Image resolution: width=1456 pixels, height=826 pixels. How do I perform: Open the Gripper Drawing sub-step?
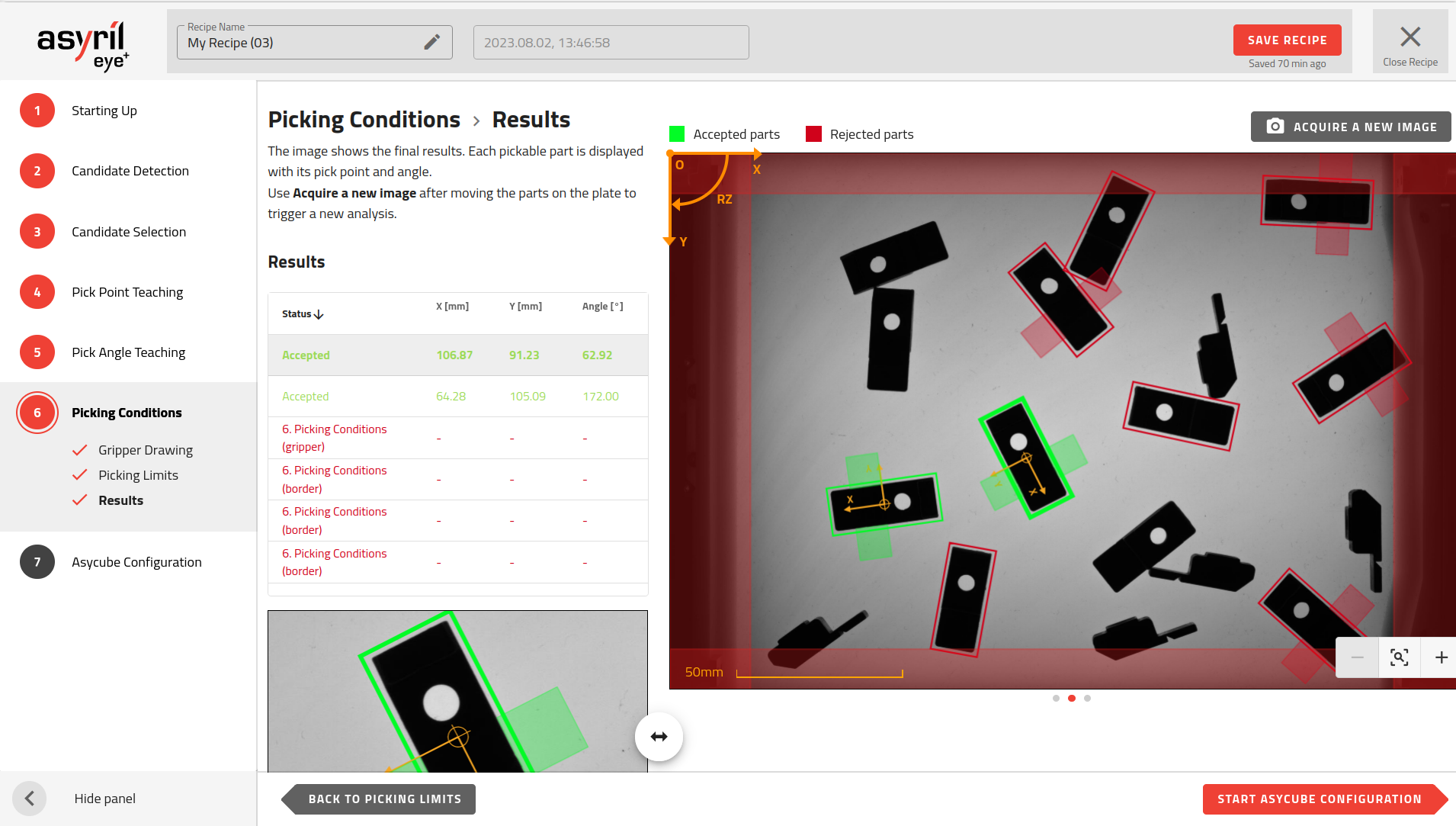click(x=145, y=450)
